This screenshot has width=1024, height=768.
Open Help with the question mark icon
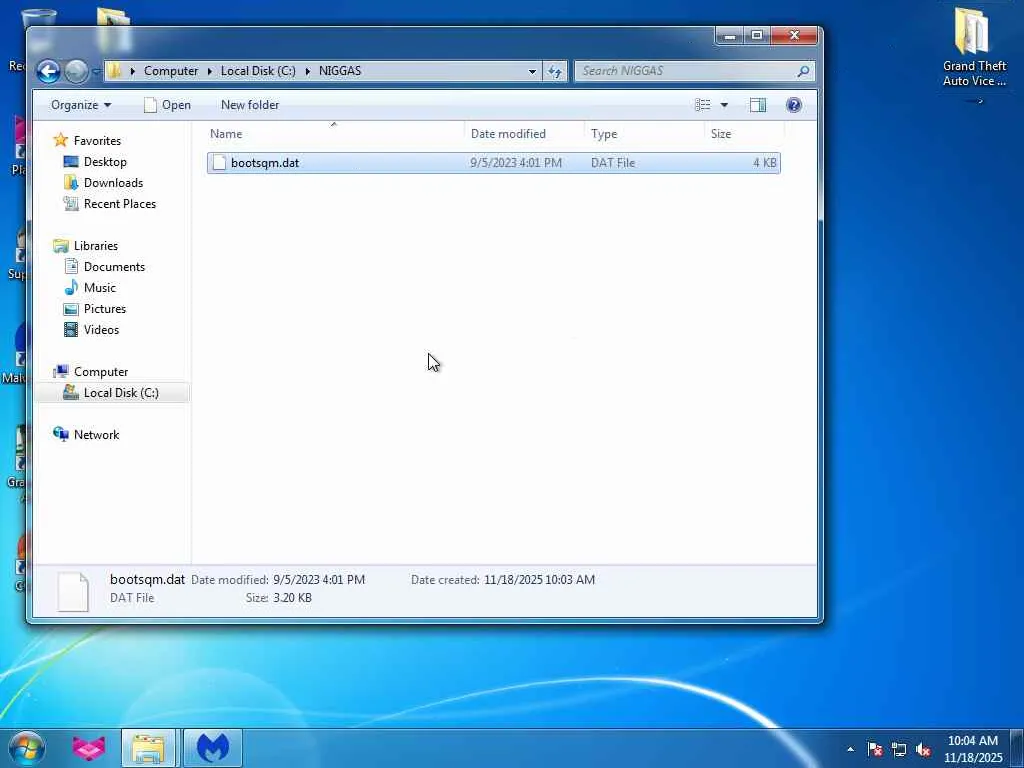(x=793, y=105)
